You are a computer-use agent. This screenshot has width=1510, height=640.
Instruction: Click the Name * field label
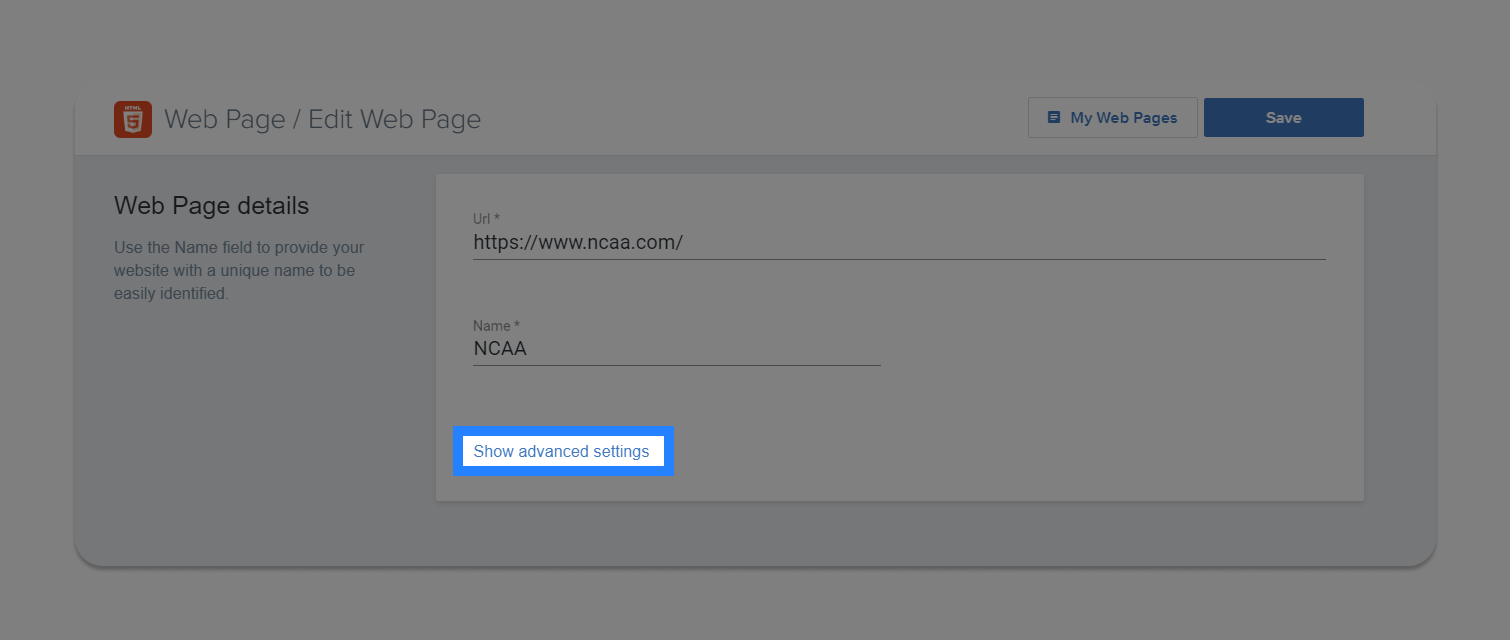coord(496,326)
